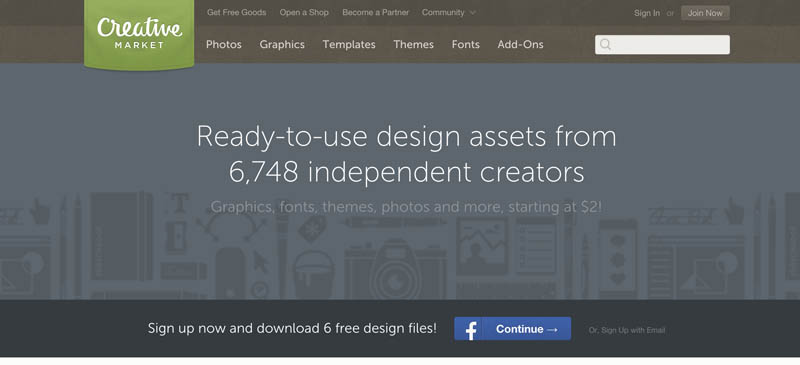Continue with Facebook sign up
Viewport: 800px width, 365px height.
pos(513,329)
